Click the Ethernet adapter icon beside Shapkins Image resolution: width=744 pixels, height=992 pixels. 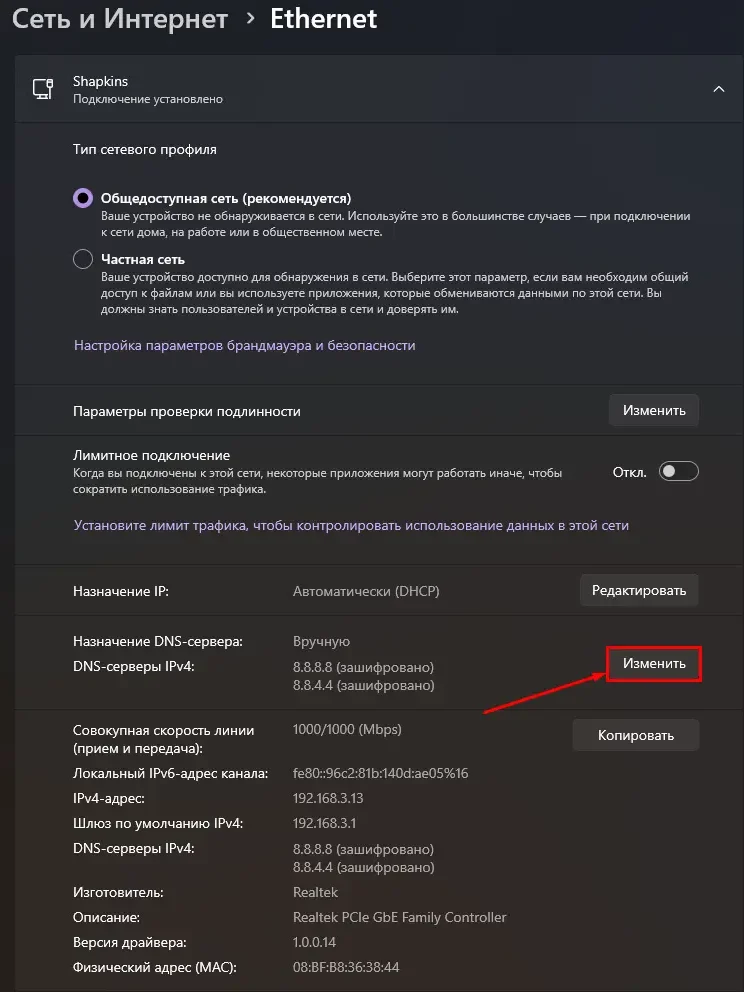[42, 88]
